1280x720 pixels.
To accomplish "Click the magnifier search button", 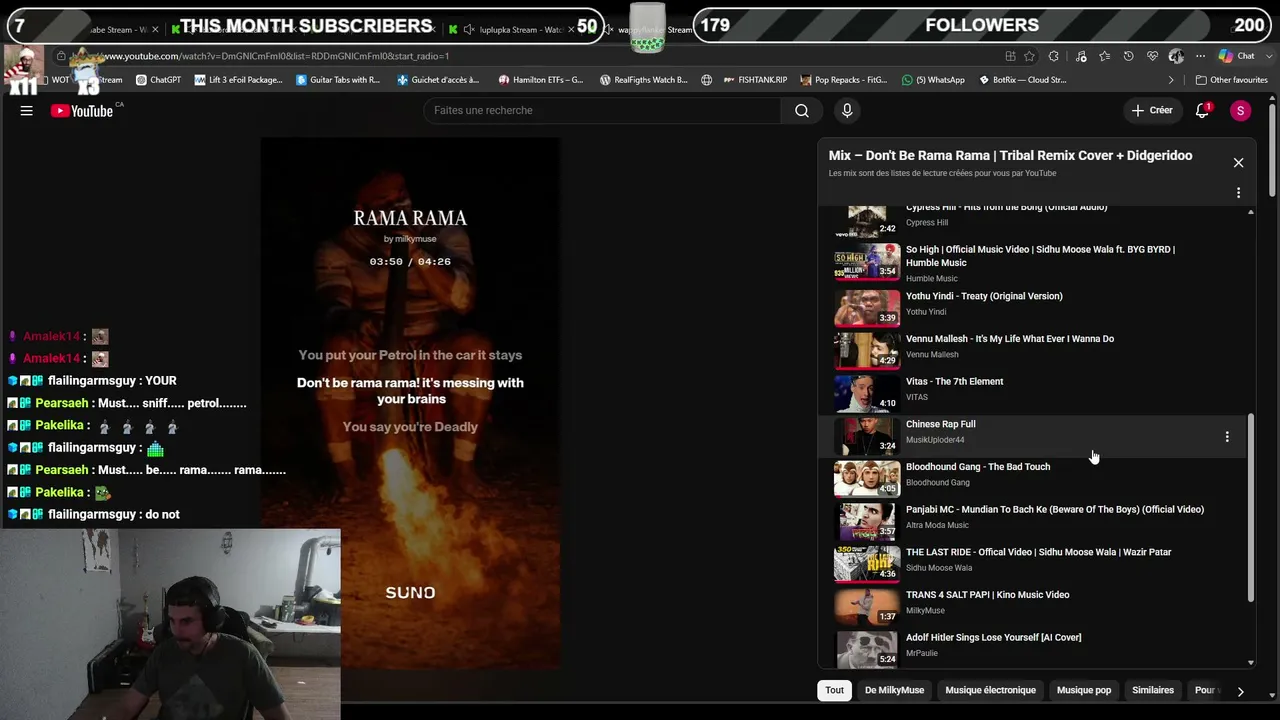I will 802,111.
